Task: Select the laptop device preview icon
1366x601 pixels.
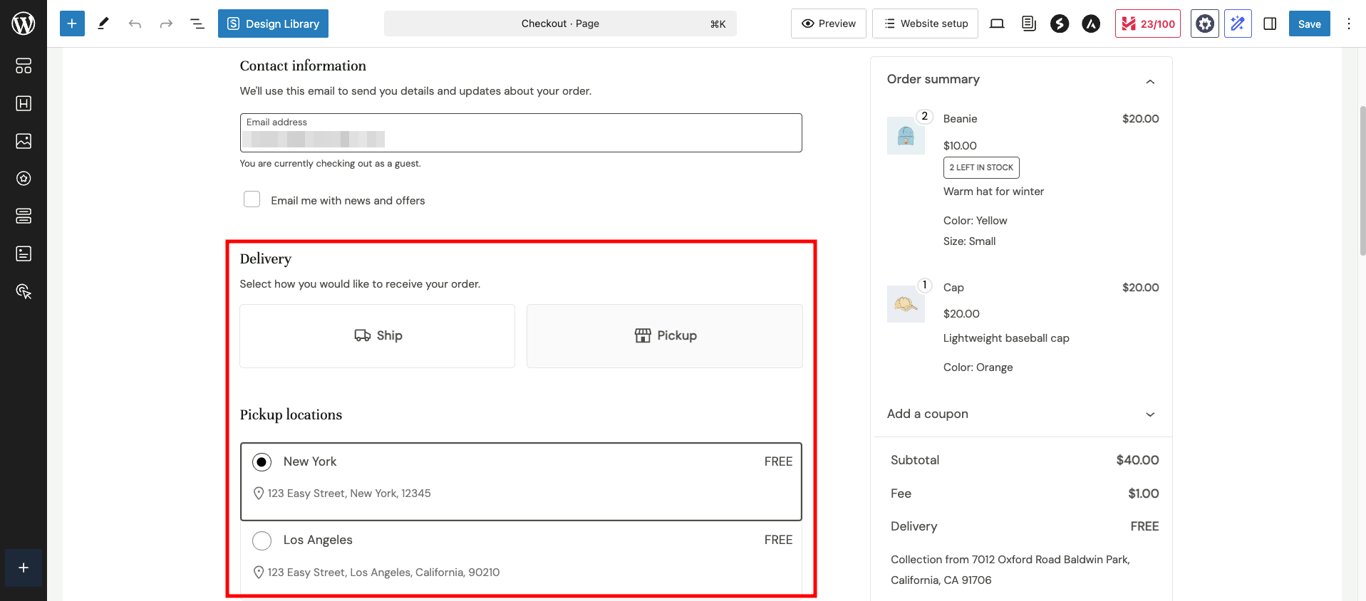Action: point(997,23)
